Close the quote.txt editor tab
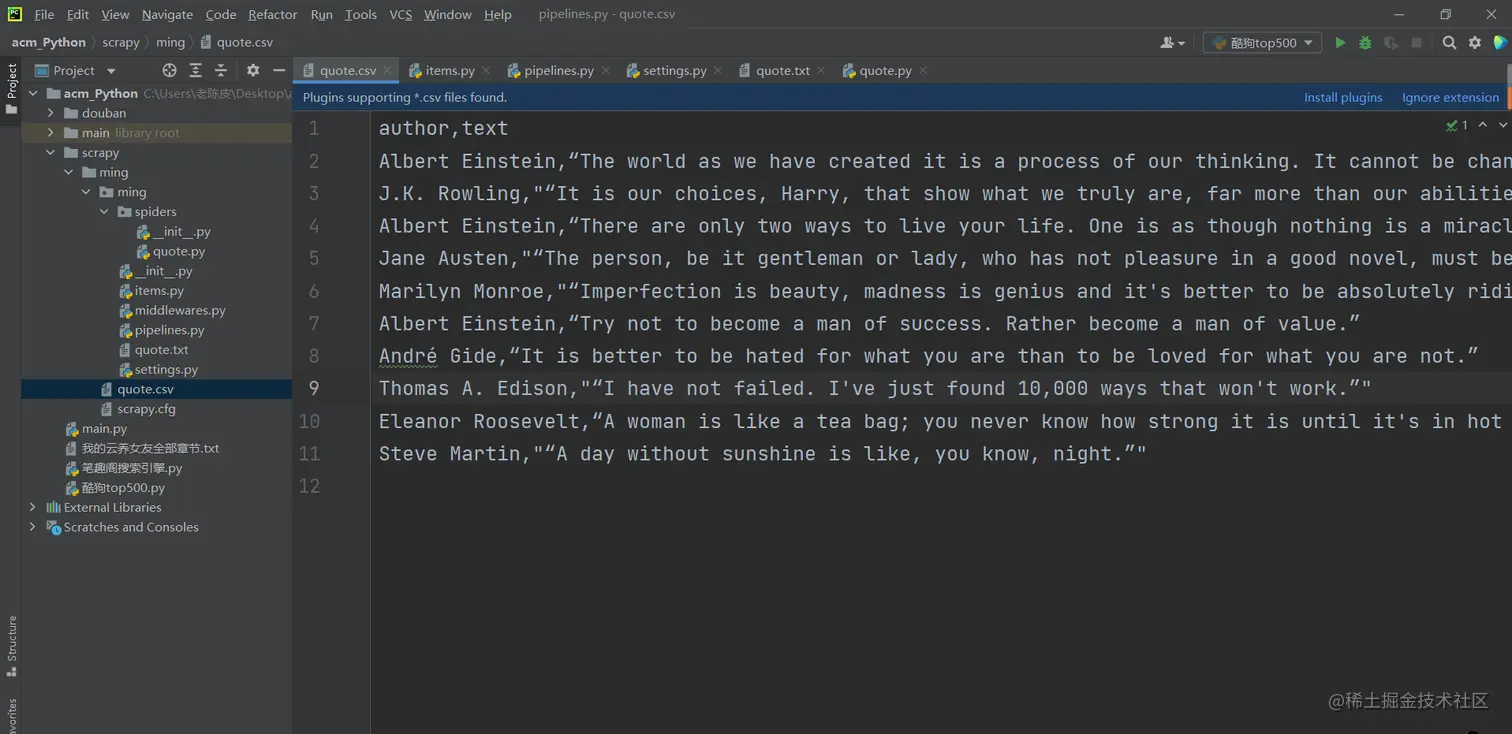This screenshot has width=1512, height=734. click(821, 70)
